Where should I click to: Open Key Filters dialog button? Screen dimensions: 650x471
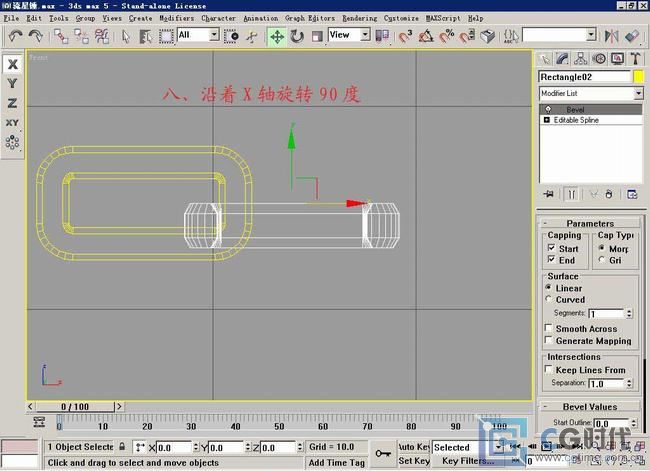point(468,461)
